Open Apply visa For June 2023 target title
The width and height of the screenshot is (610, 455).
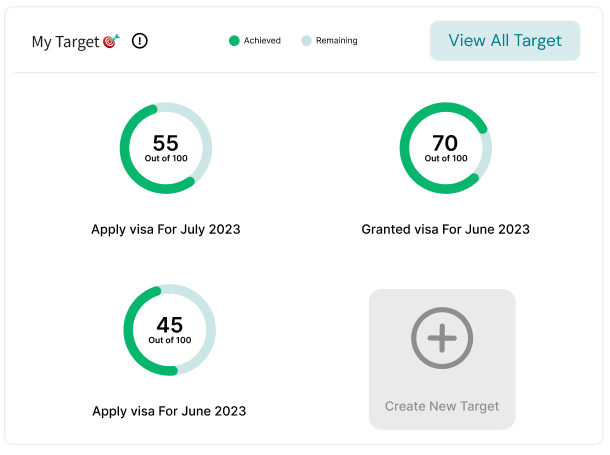click(x=169, y=411)
